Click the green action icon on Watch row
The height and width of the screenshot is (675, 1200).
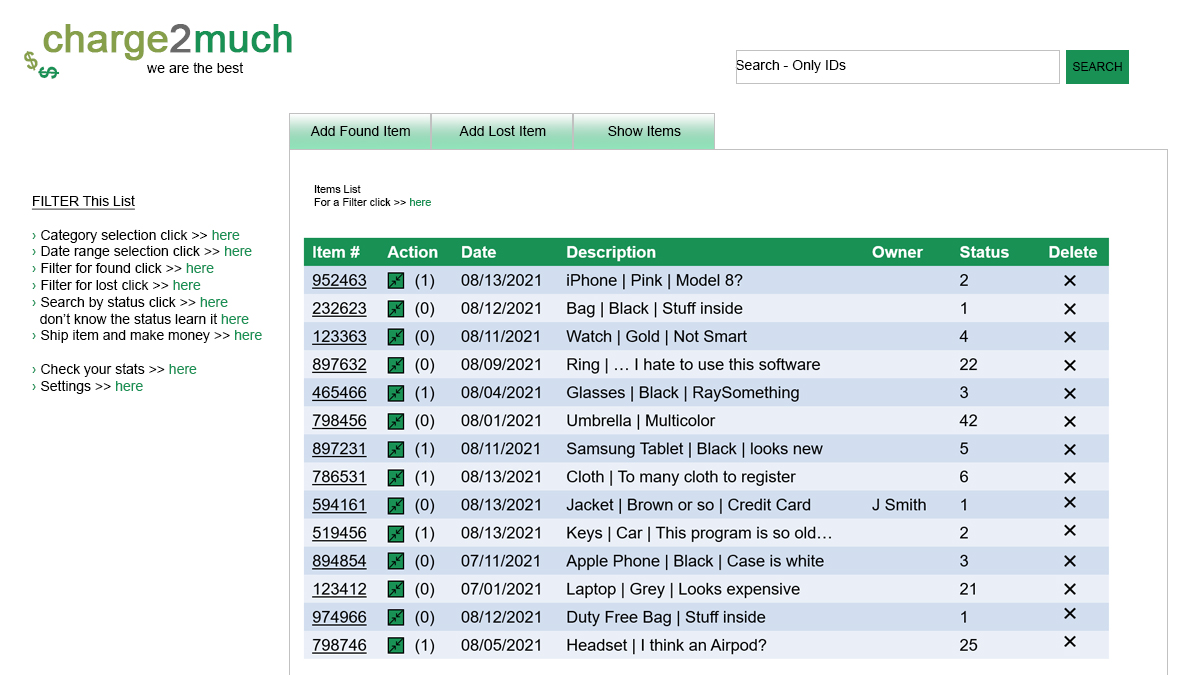tap(396, 337)
